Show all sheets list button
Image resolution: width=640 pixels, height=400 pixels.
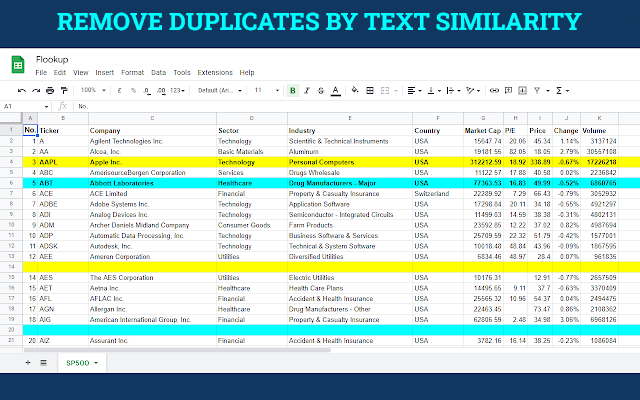(43, 361)
